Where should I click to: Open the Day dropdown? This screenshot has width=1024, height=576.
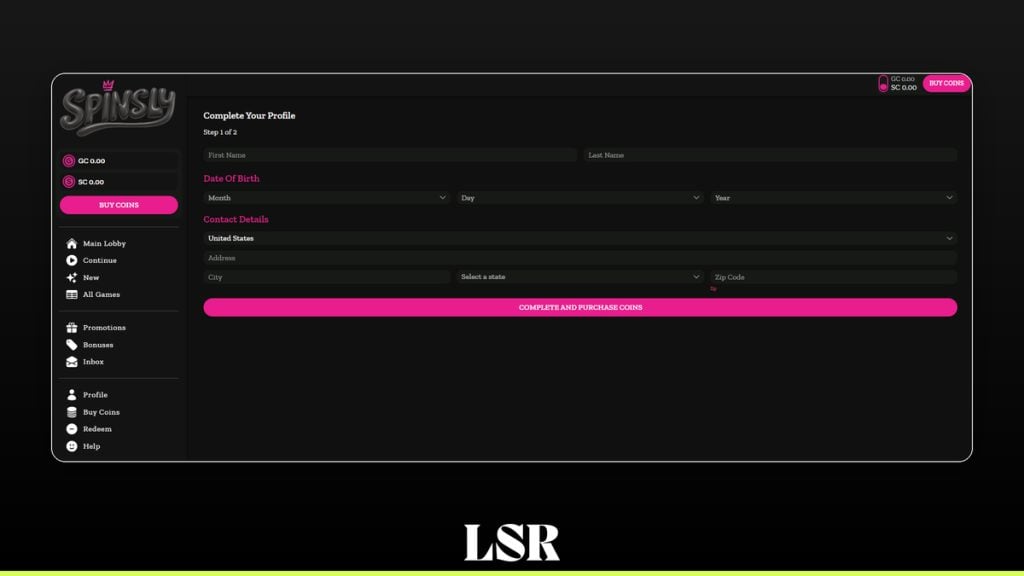[580, 198]
